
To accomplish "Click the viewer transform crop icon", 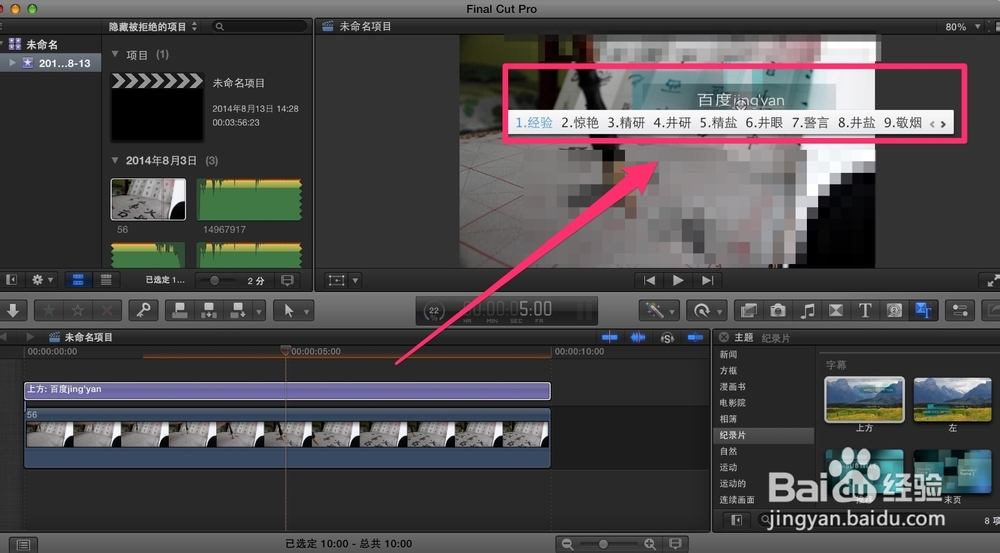I will (337, 280).
